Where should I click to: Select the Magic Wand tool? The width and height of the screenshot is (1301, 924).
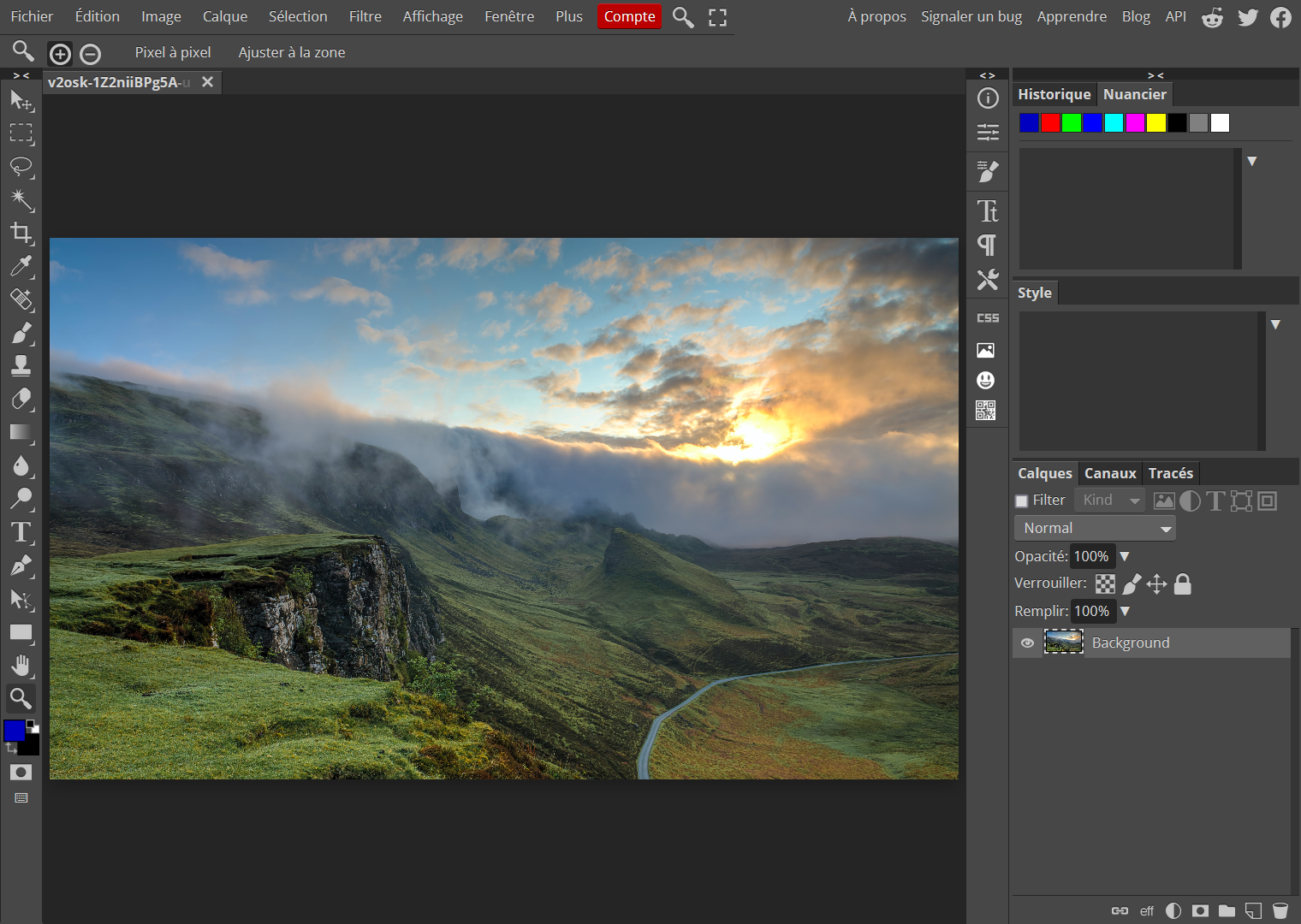coord(21,200)
